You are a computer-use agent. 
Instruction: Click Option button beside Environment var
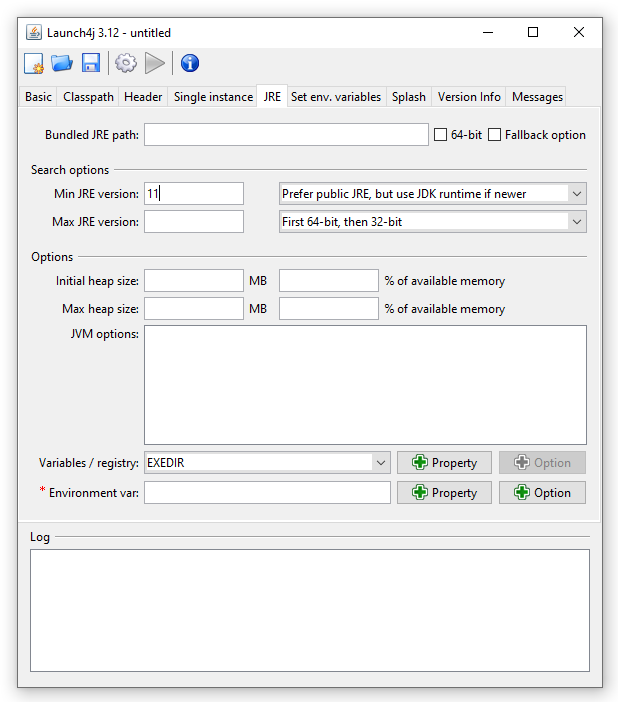(x=542, y=492)
